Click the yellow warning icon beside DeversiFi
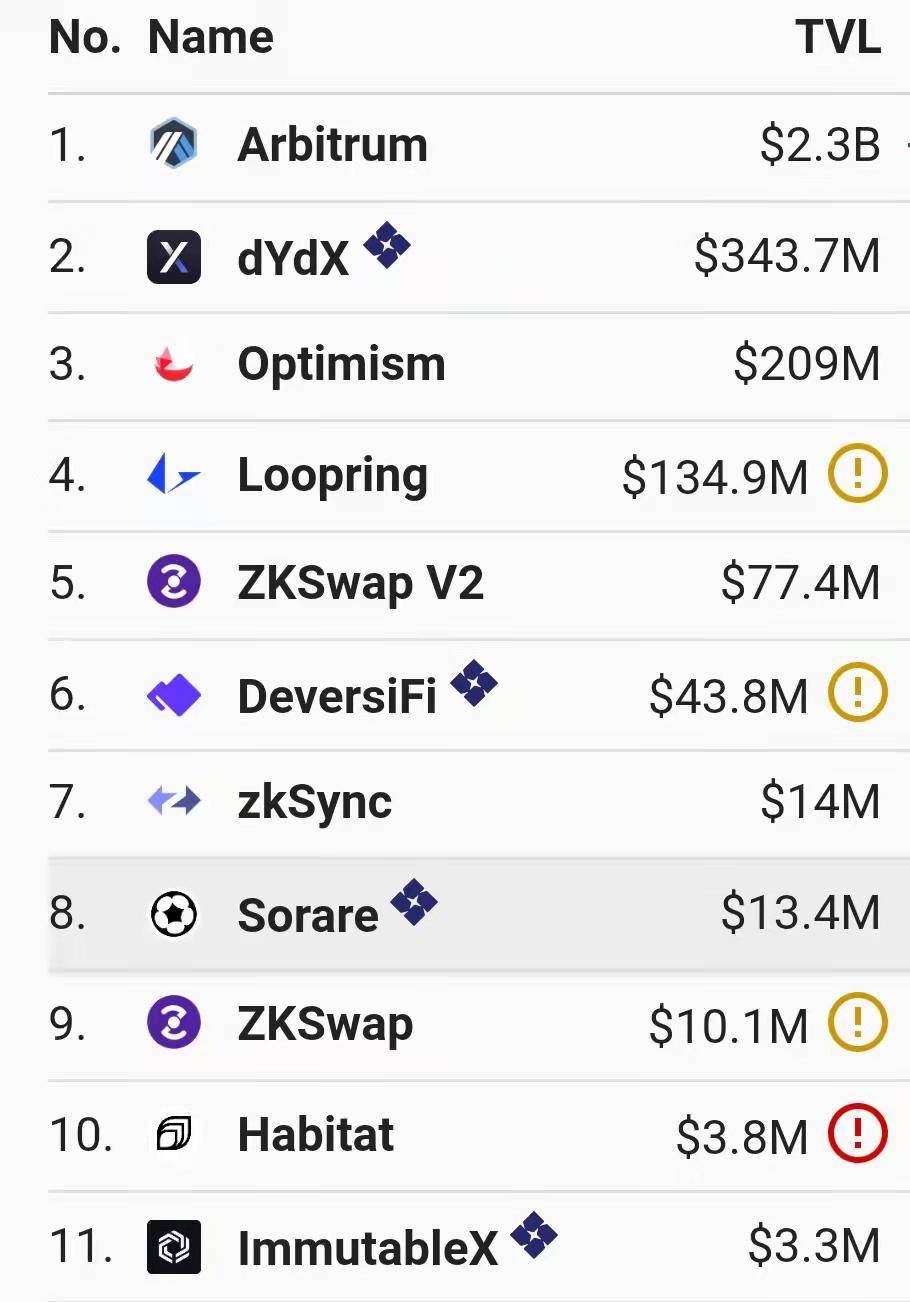This screenshot has height=1302, width=910. pos(858,692)
